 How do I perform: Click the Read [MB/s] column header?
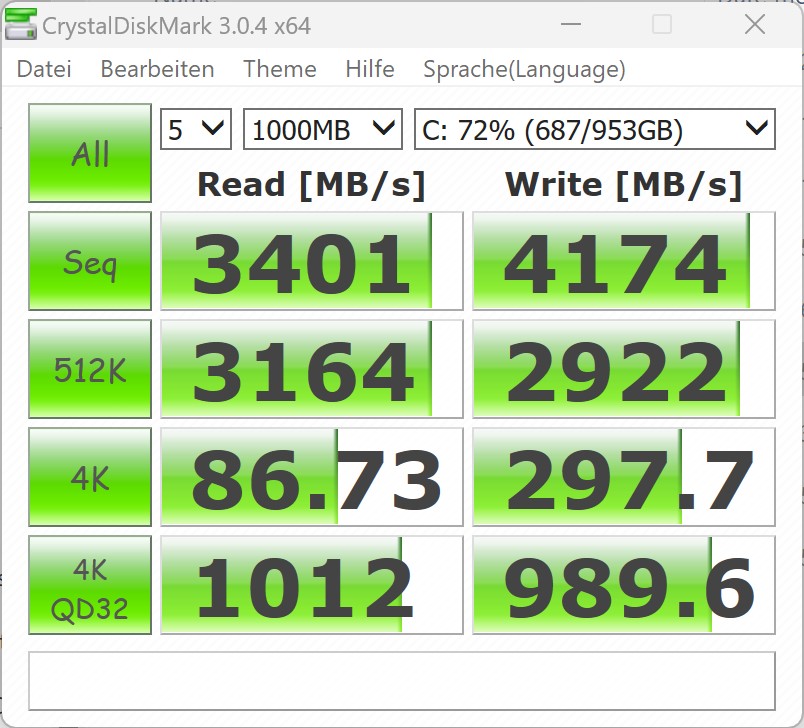click(x=312, y=185)
